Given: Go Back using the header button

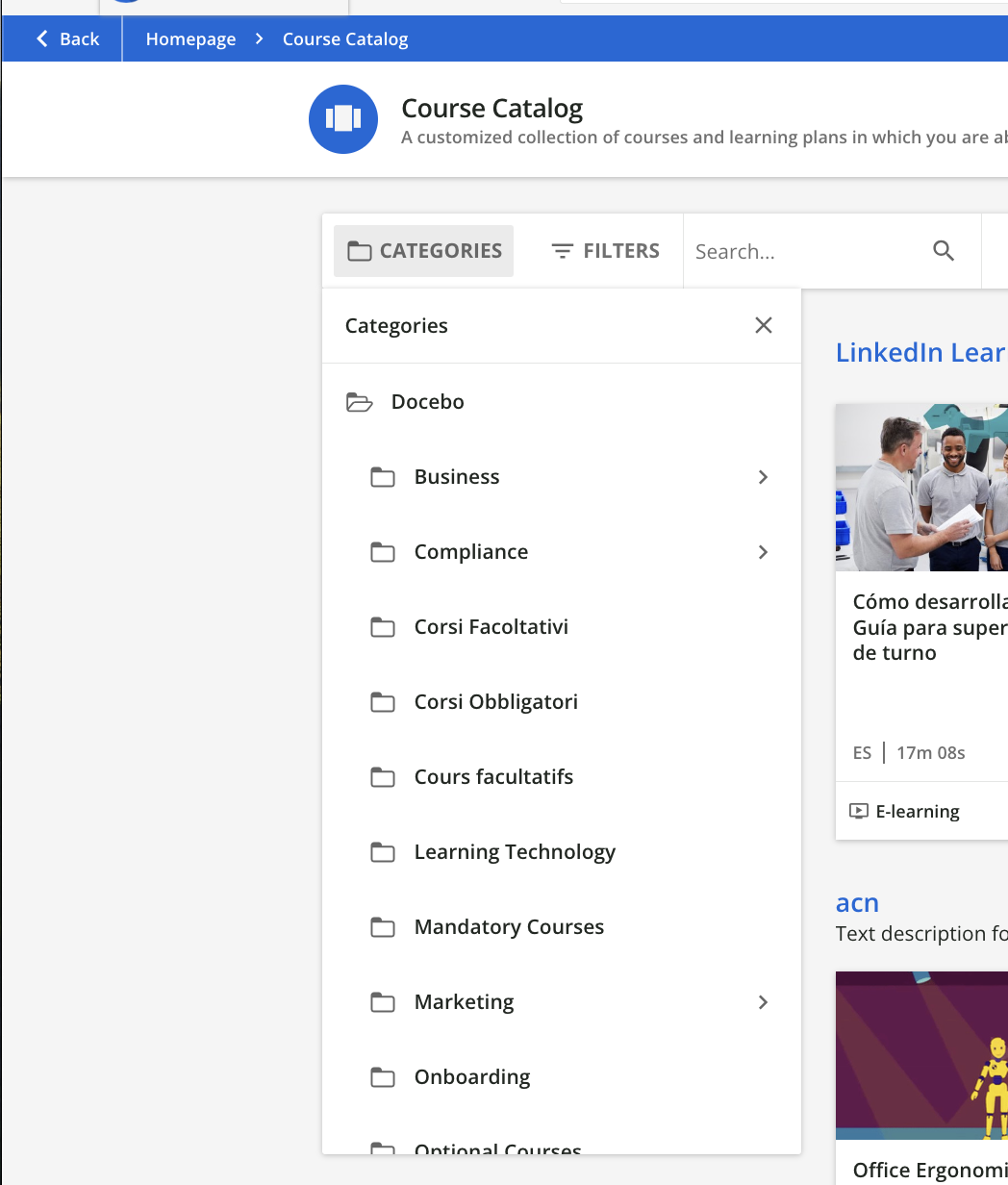Looking at the screenshot, I should click(67, 39).
